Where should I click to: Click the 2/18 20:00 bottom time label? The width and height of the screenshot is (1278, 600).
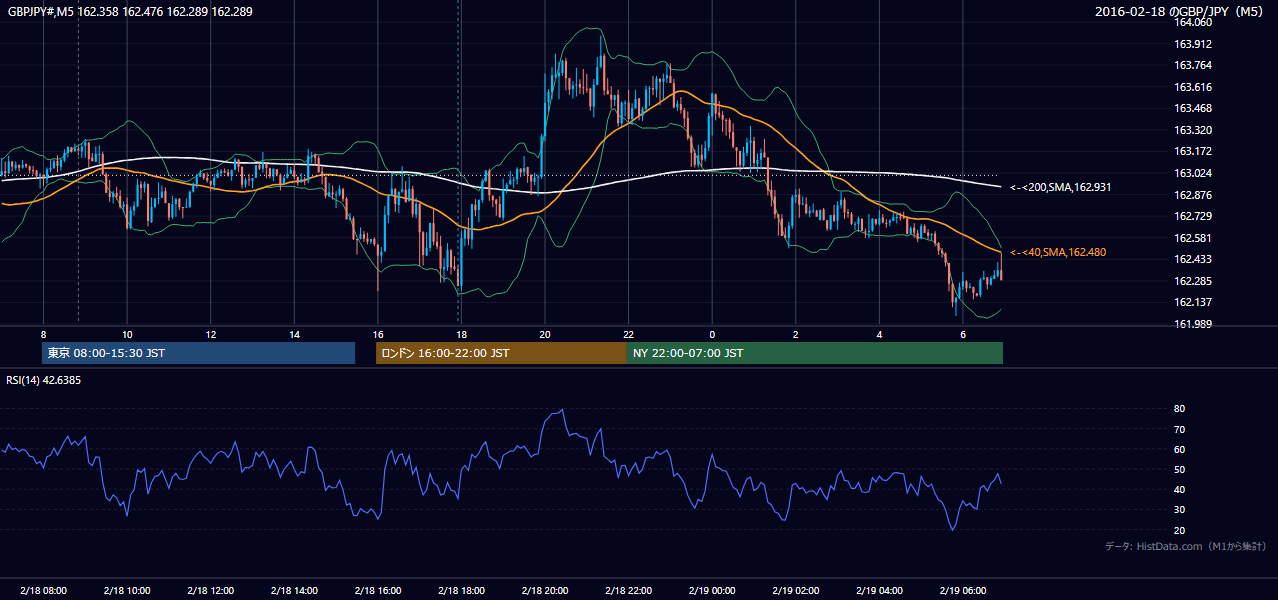(x=545, y=591)
